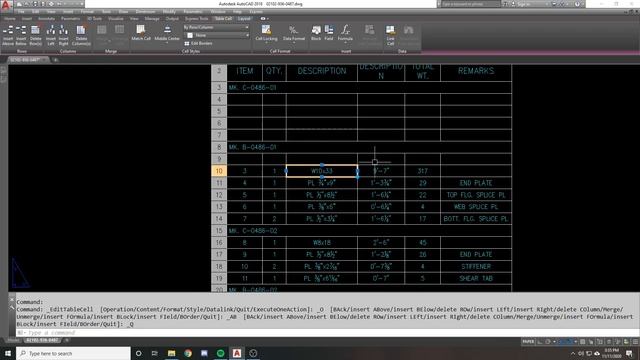Image resolution: width=640 pixels, height=360 pixels.
Task: Open the Formula tool
Action: click(x=345, y=33)
